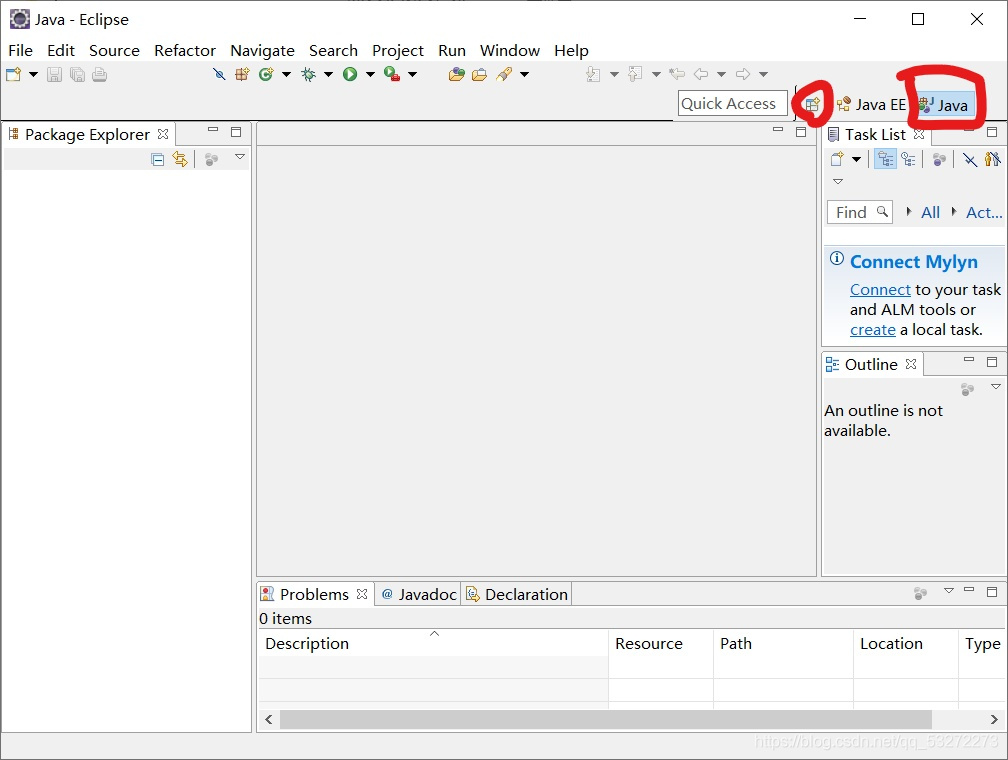Click the Problems horizontal scrollbar right arrow
Screen dimensions: 1008x760
[994, 719]
